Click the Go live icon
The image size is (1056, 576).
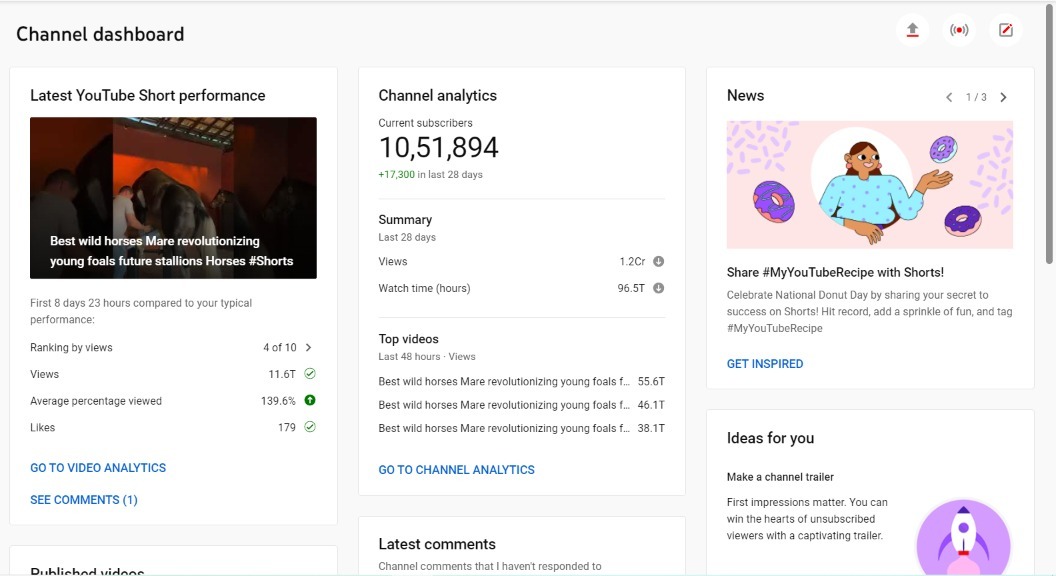coord(959,30)
